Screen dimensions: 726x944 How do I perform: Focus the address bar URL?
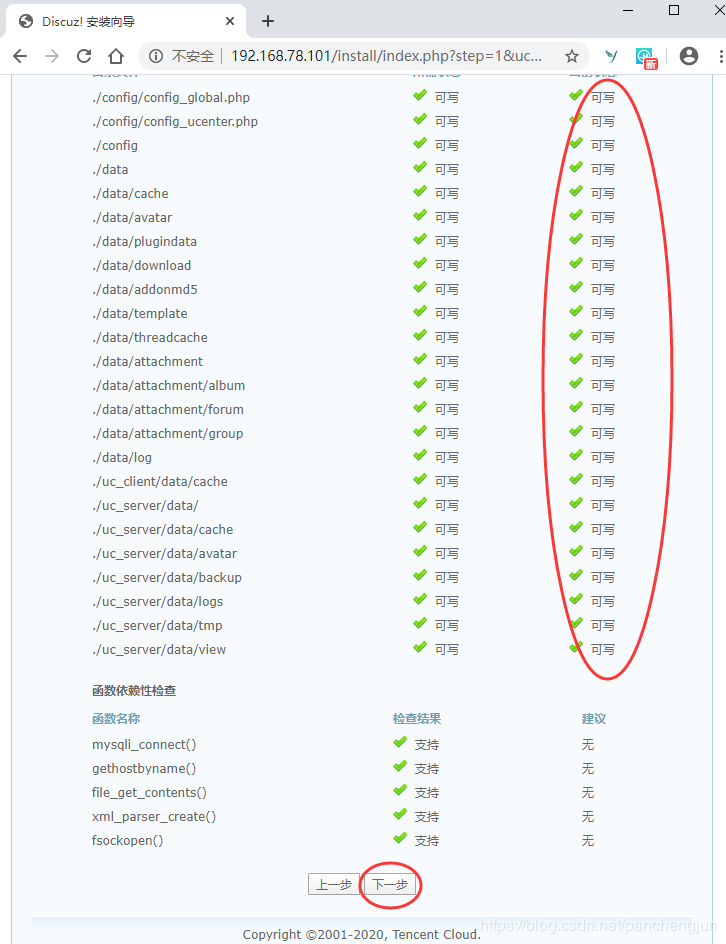(386, 56)
